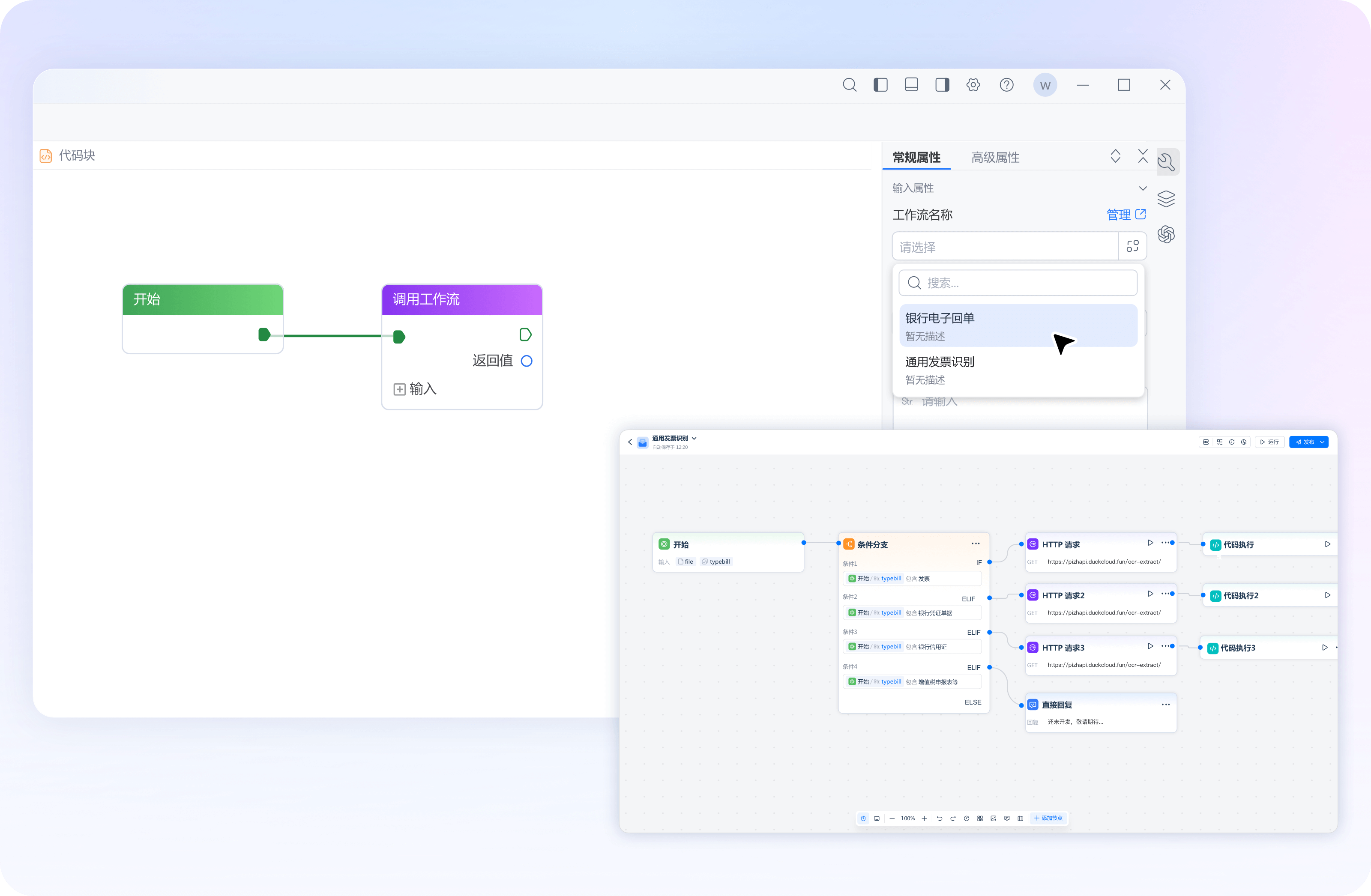Viewport: 1371px width, 896px height.
Task: Open the 发布 publish dropdown arrow
Action: (x=1323, y=442)
